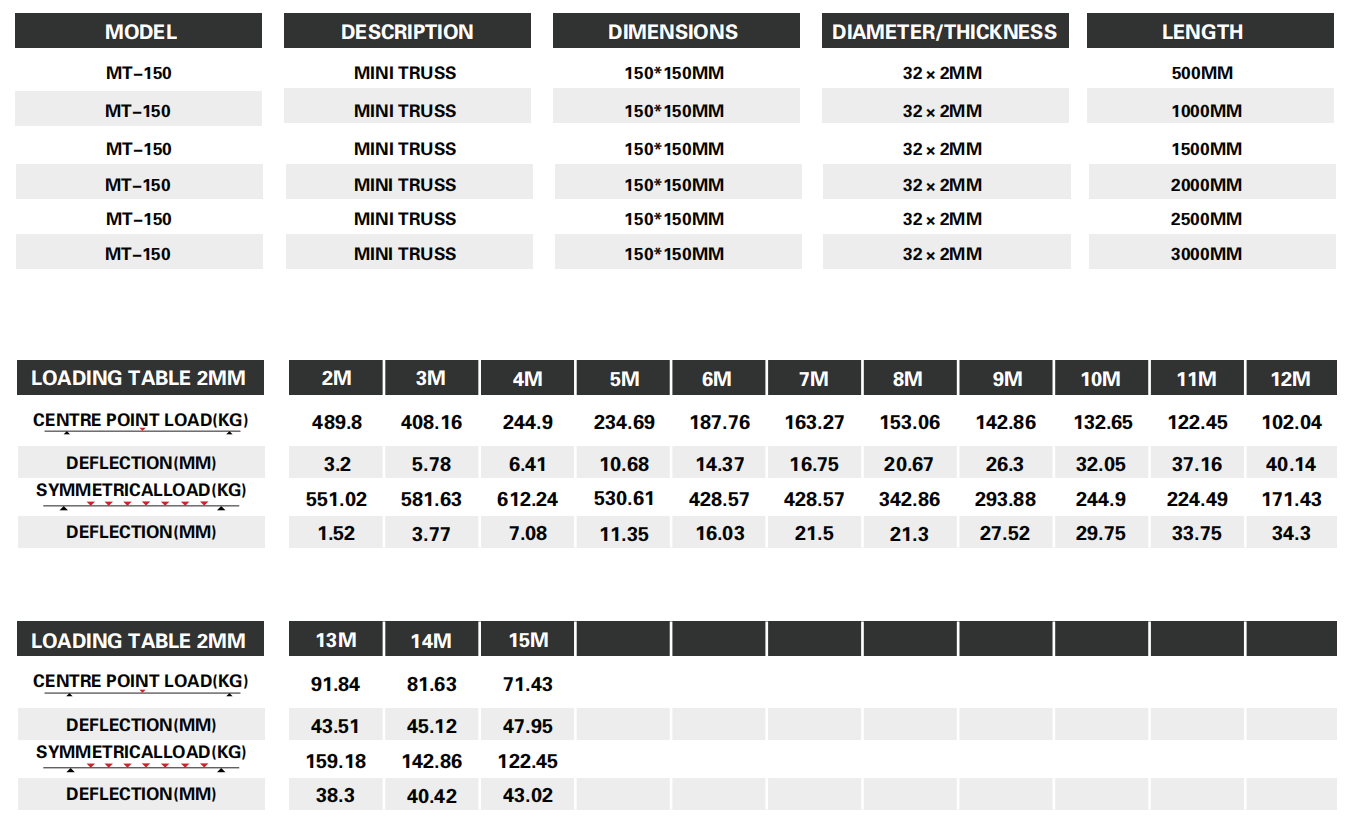This screenshot has width=1355, height=827.
Task: Select the 2M span column header
Action: tap(336, 379)
